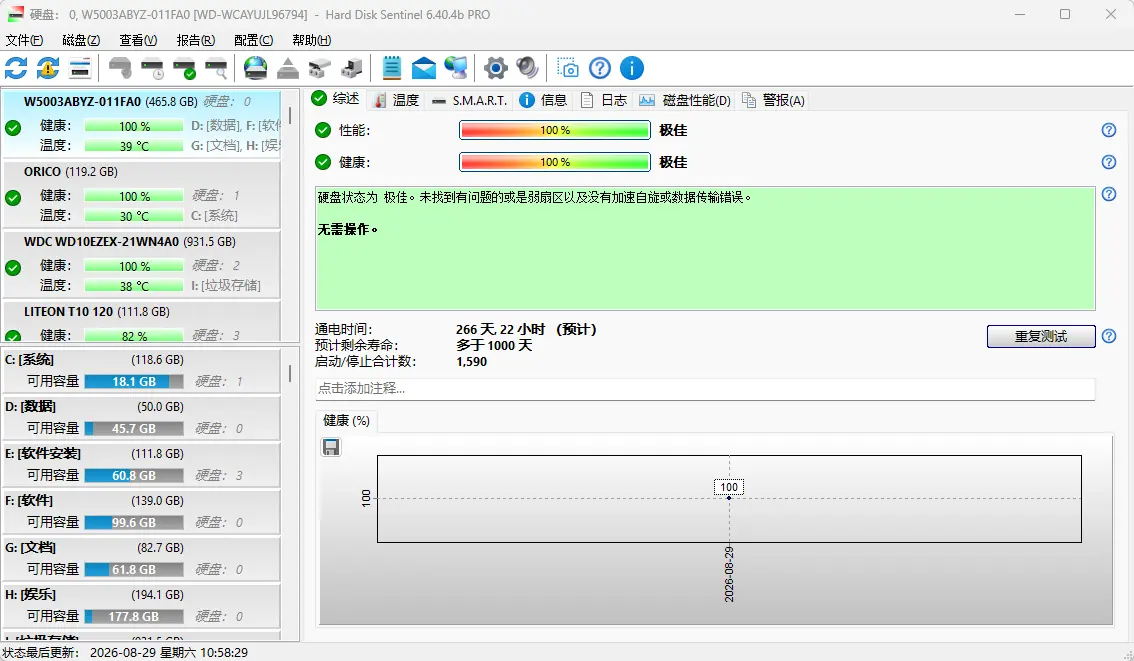Switch to the 磁盘性能(D) tab
This screenshot has width=1134, height=661.
click(x=684, y=101)
